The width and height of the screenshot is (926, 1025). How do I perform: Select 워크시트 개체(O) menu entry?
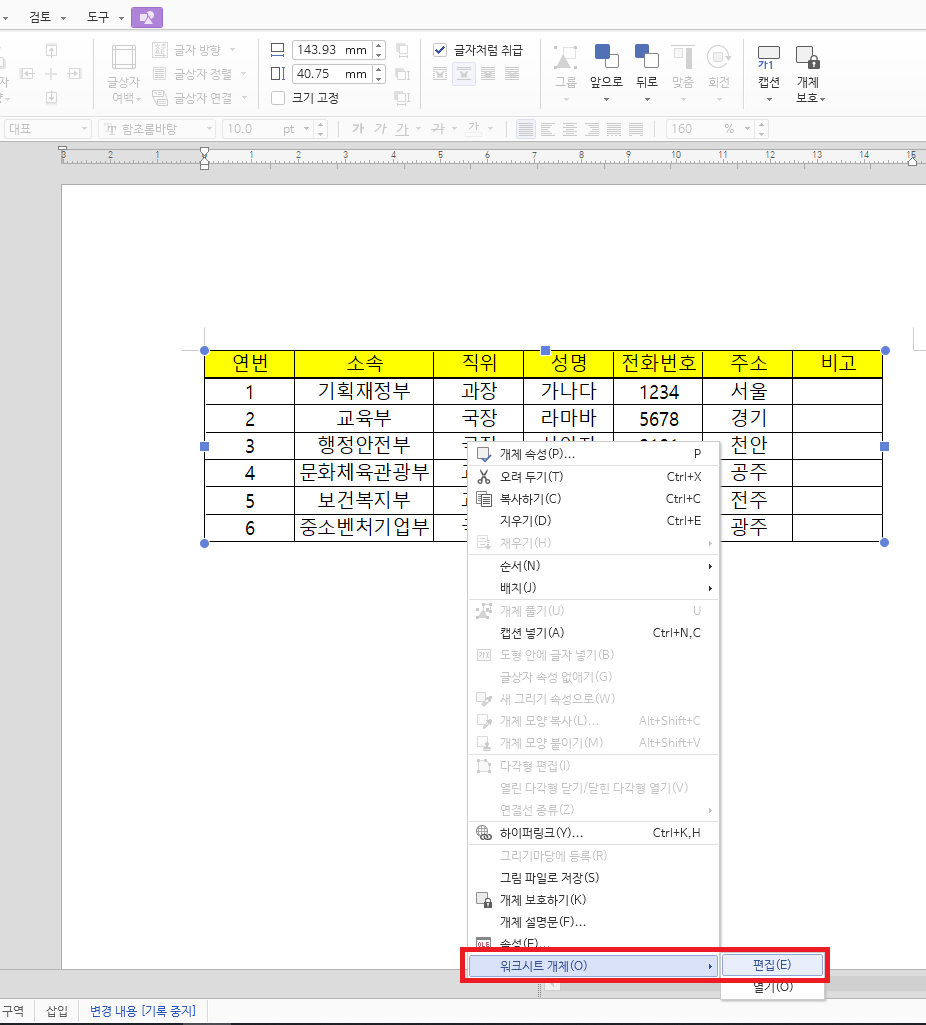pyautogui.click(x=593, y=966)
